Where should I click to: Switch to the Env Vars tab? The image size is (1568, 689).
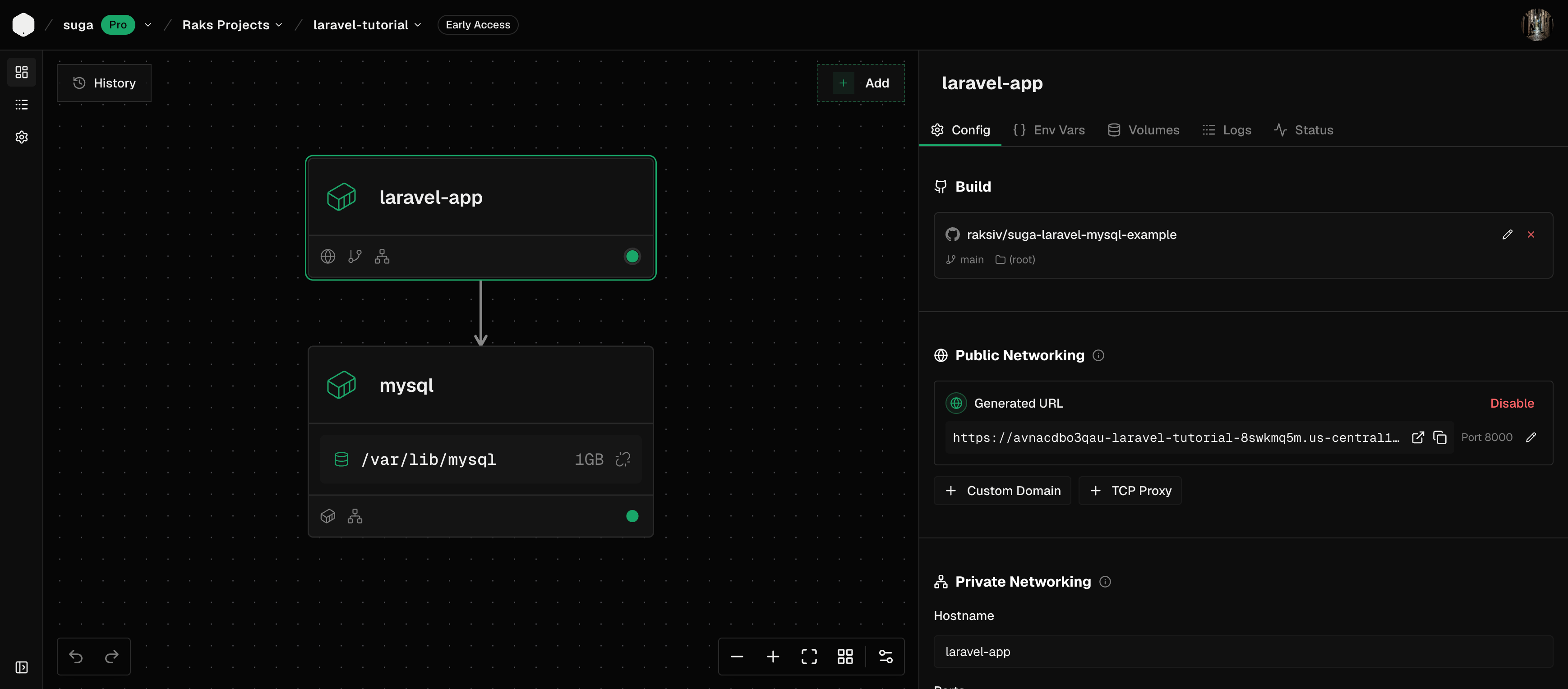pyautogui.click(x=1048, y=130)
